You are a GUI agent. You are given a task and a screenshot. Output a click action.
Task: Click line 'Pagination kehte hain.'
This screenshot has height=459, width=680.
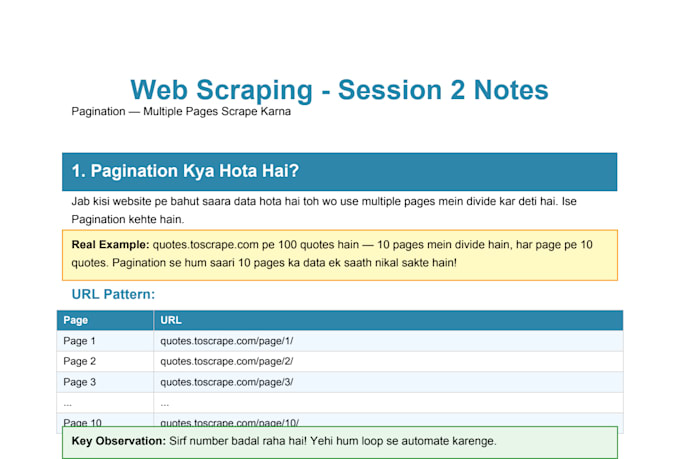128,220
